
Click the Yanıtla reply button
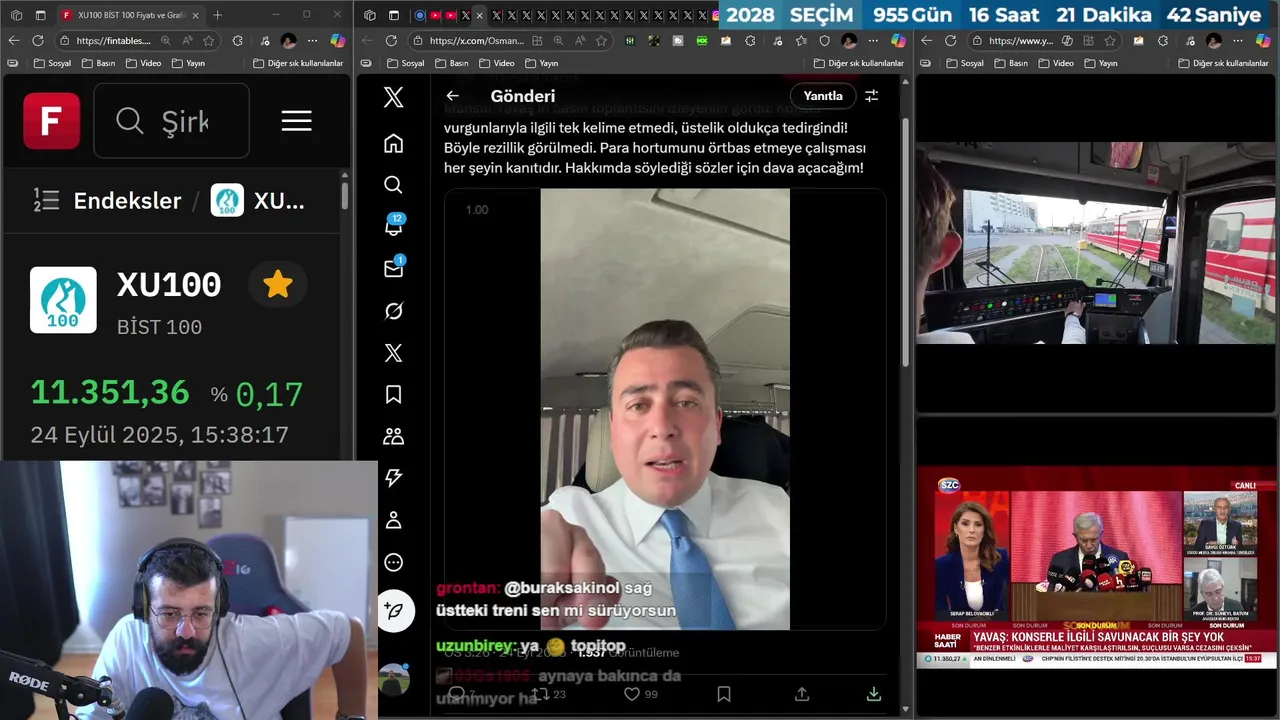pos(823,96)
